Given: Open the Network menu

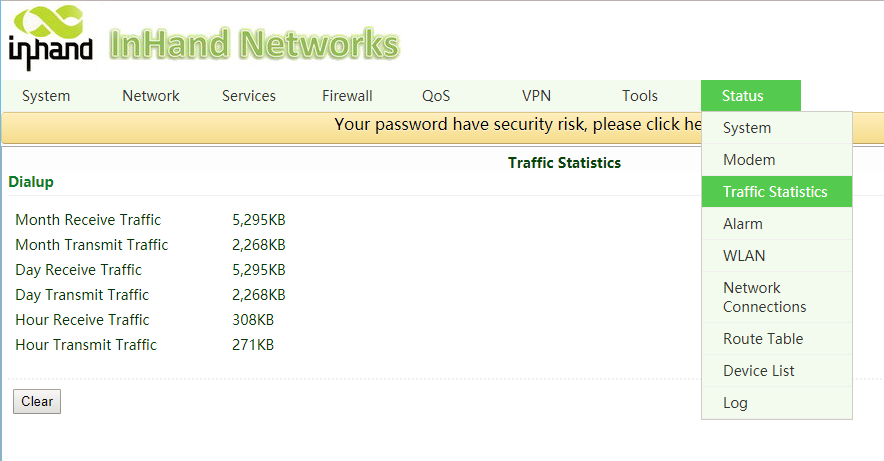Looking at the screenshot, I should click(x=151, y=96).
